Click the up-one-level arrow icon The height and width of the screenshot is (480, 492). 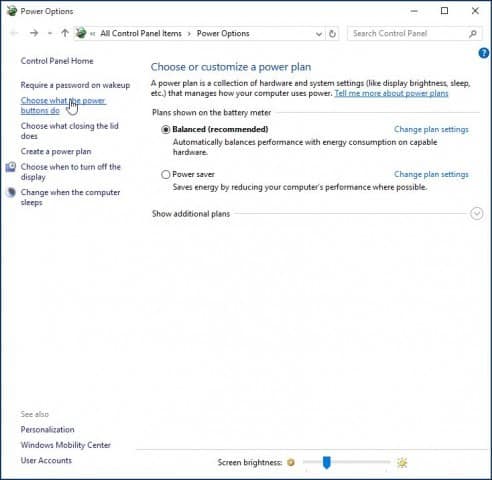pyautogui.click(x=65, y=33)
